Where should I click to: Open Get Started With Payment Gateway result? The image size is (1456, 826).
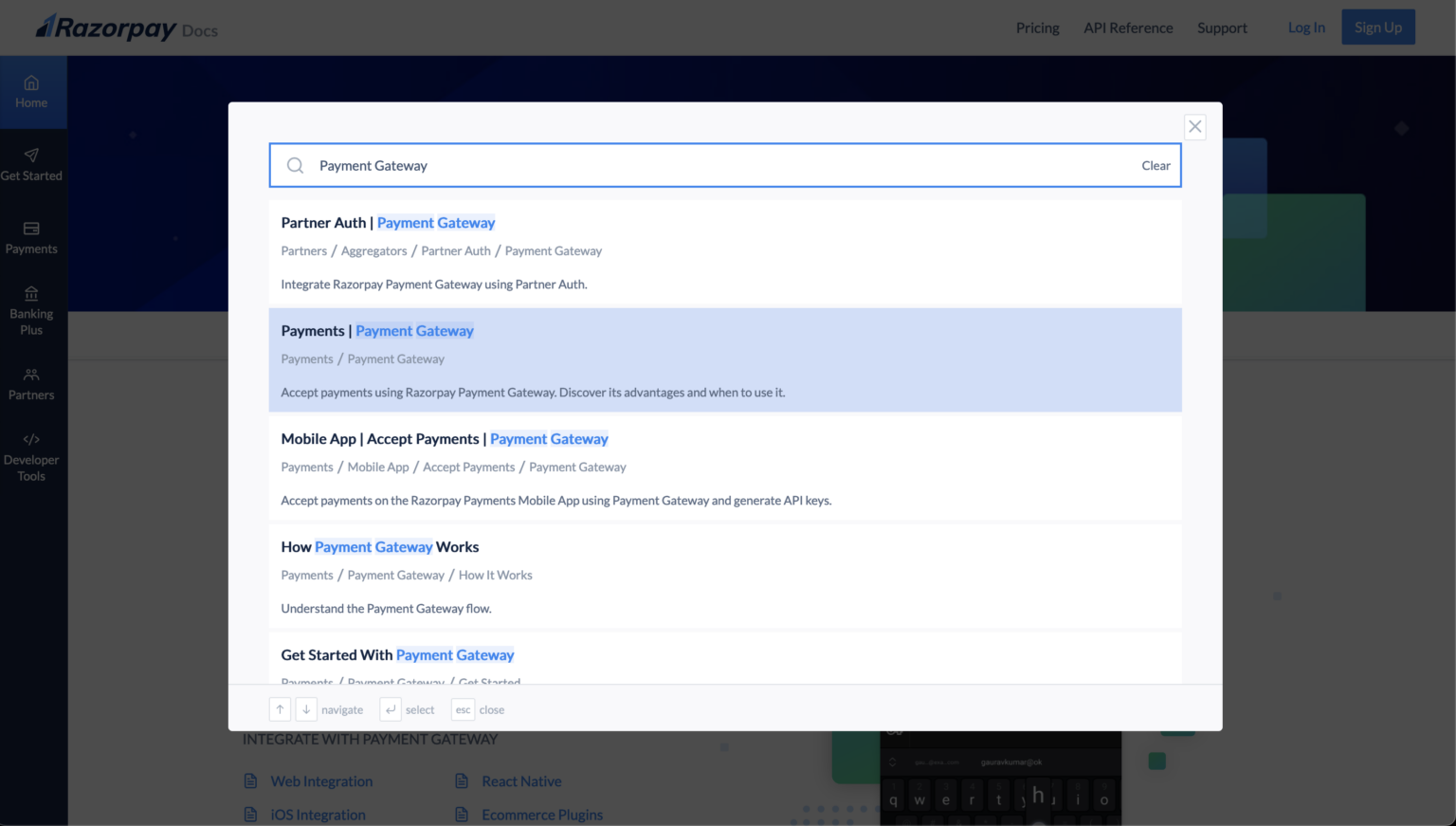(x=725, y=658)
